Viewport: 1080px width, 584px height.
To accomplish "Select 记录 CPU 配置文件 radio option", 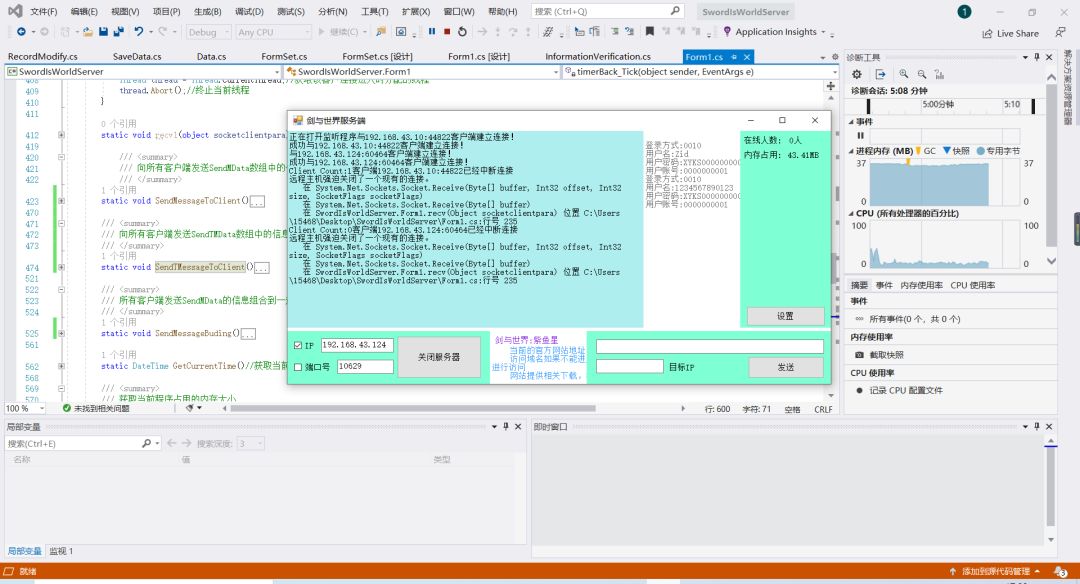I will coord(859,390).
